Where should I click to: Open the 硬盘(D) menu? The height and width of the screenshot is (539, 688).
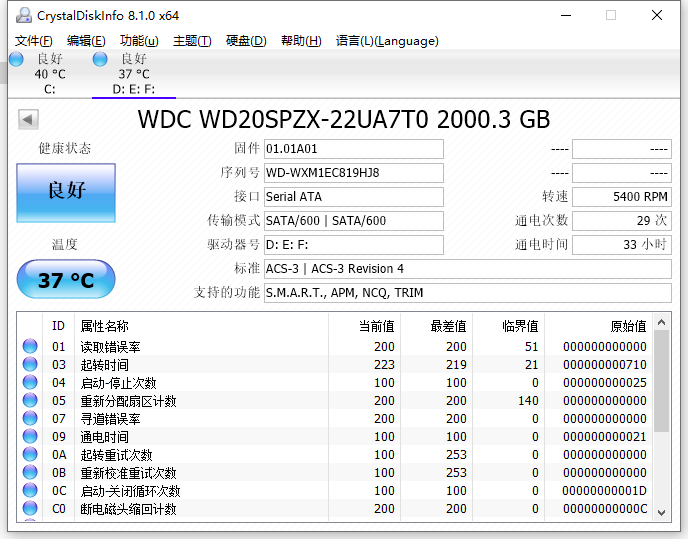246,41
